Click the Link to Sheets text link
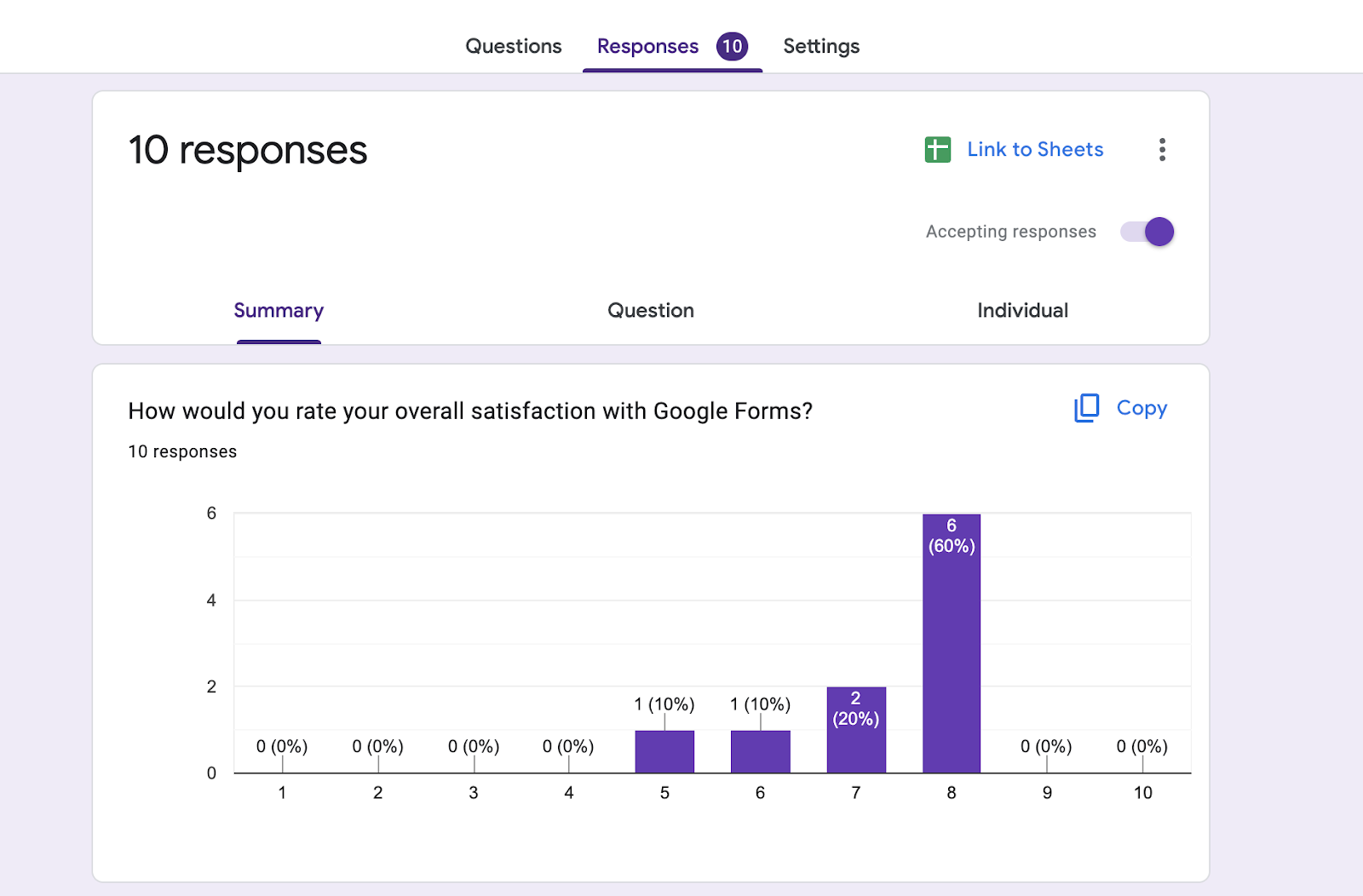The image size is (1363, 896). coord(1035,150)
